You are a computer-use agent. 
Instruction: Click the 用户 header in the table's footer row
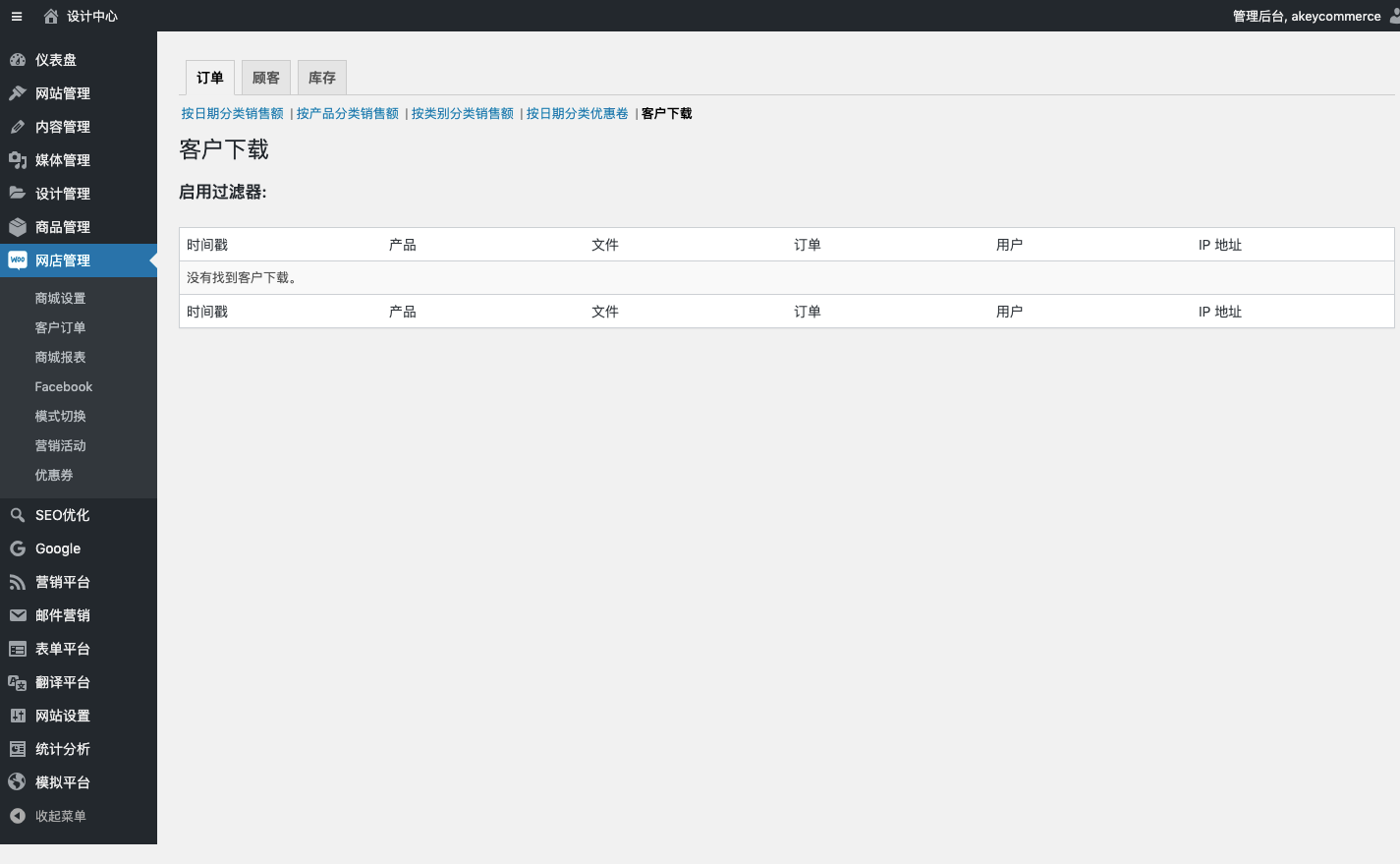[1010, 312]
